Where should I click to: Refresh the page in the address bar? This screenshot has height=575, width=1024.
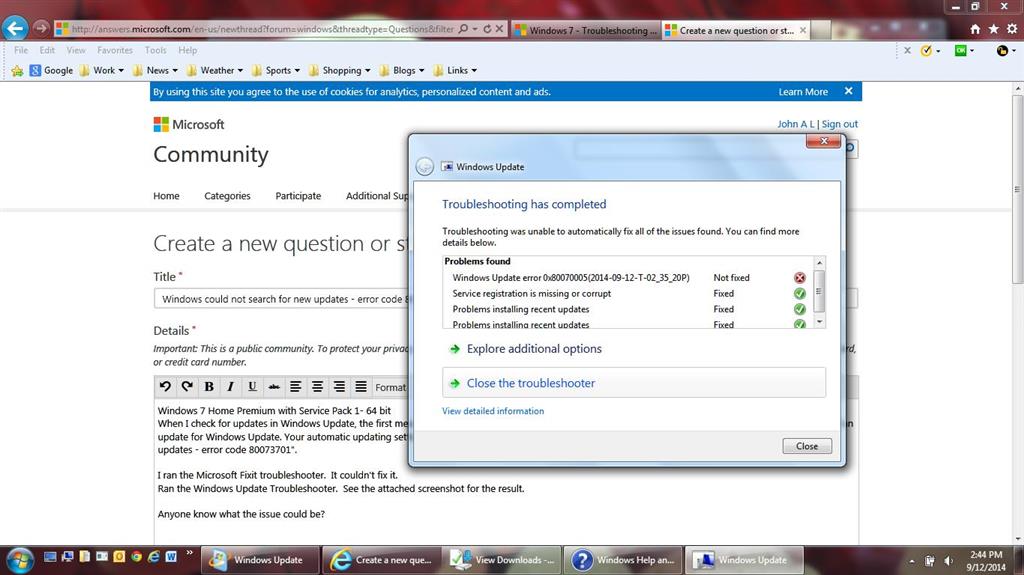(487, 29)
